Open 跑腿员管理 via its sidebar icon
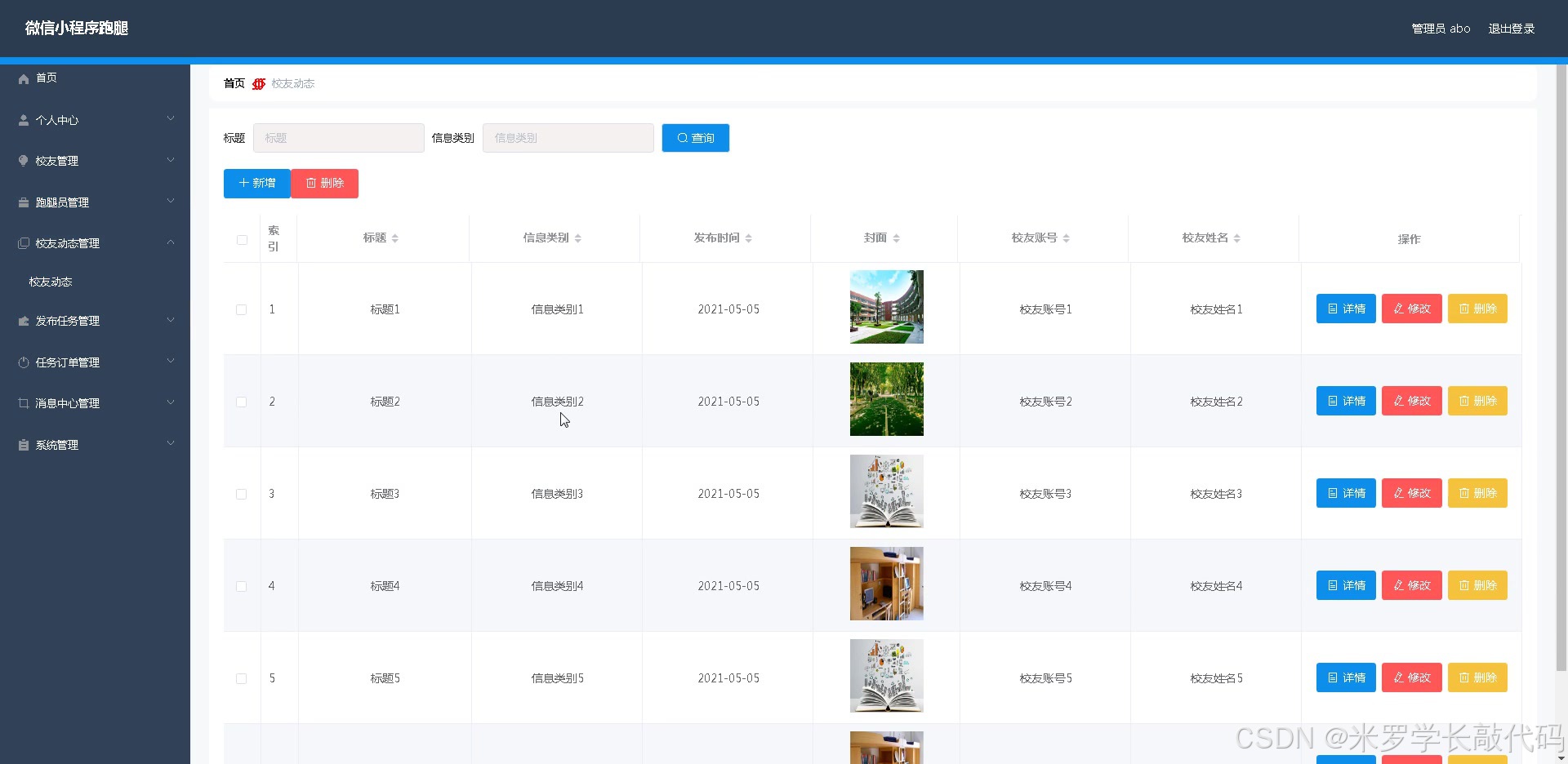Viewport: 1568px width, 764px height. coord(23,202)
